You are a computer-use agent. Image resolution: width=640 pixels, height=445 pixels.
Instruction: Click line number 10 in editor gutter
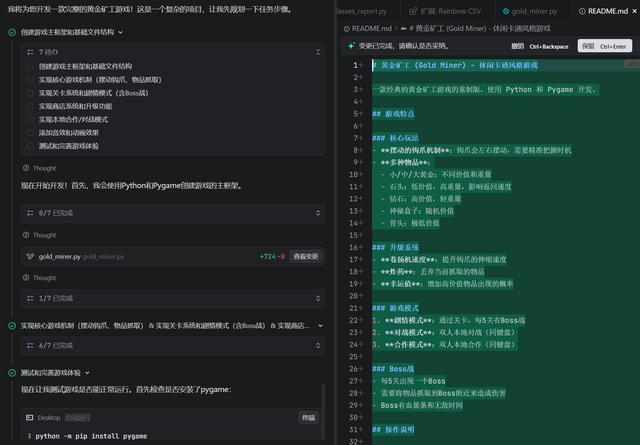click(353, 175)
